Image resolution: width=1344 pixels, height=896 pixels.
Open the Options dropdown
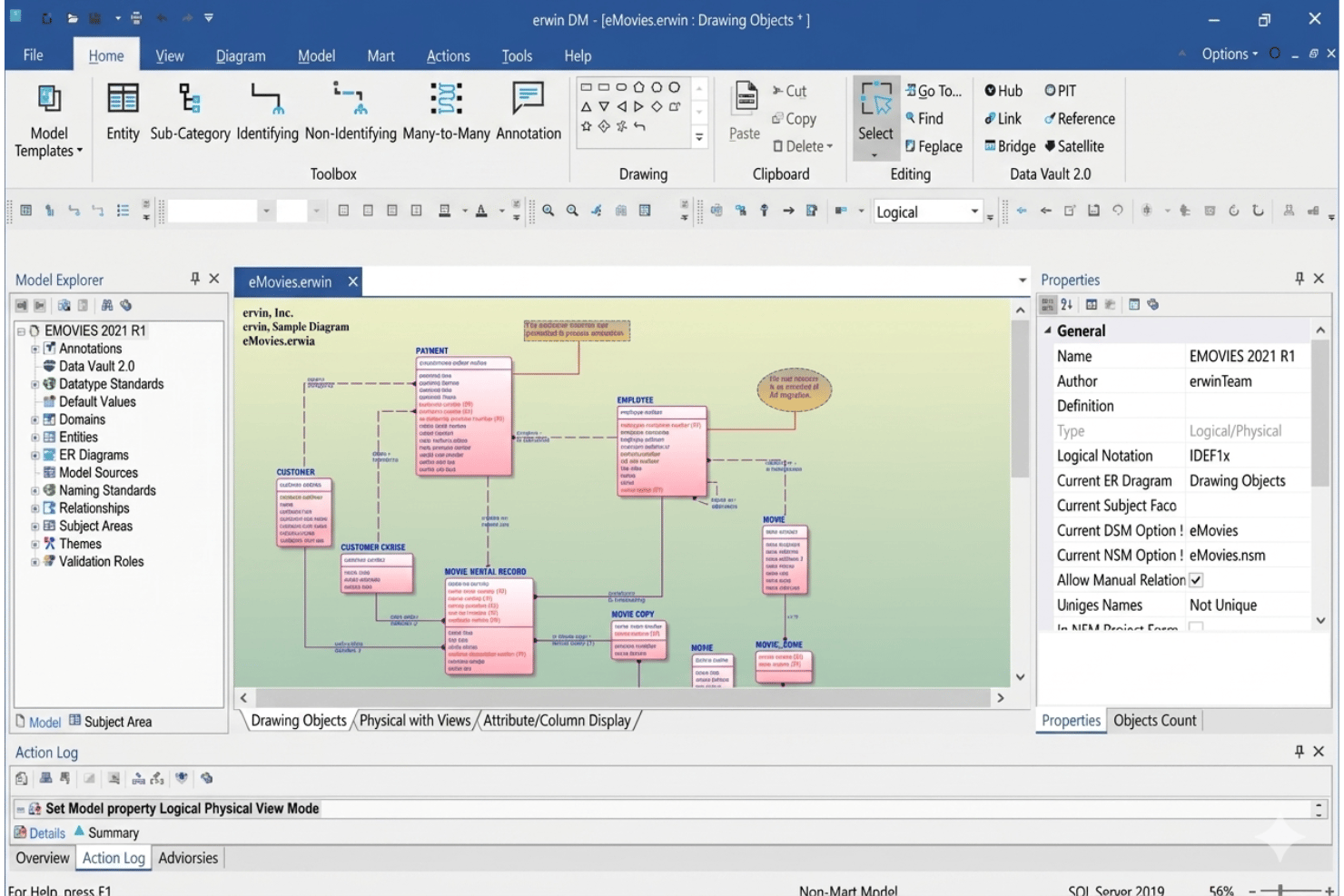(x=1230, y=54)
